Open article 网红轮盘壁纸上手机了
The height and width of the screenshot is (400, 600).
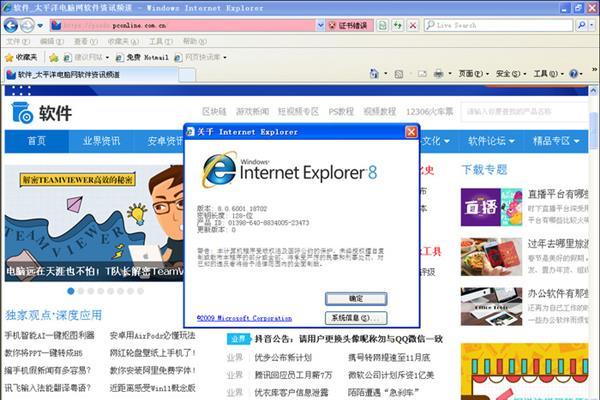coord(153,353)
